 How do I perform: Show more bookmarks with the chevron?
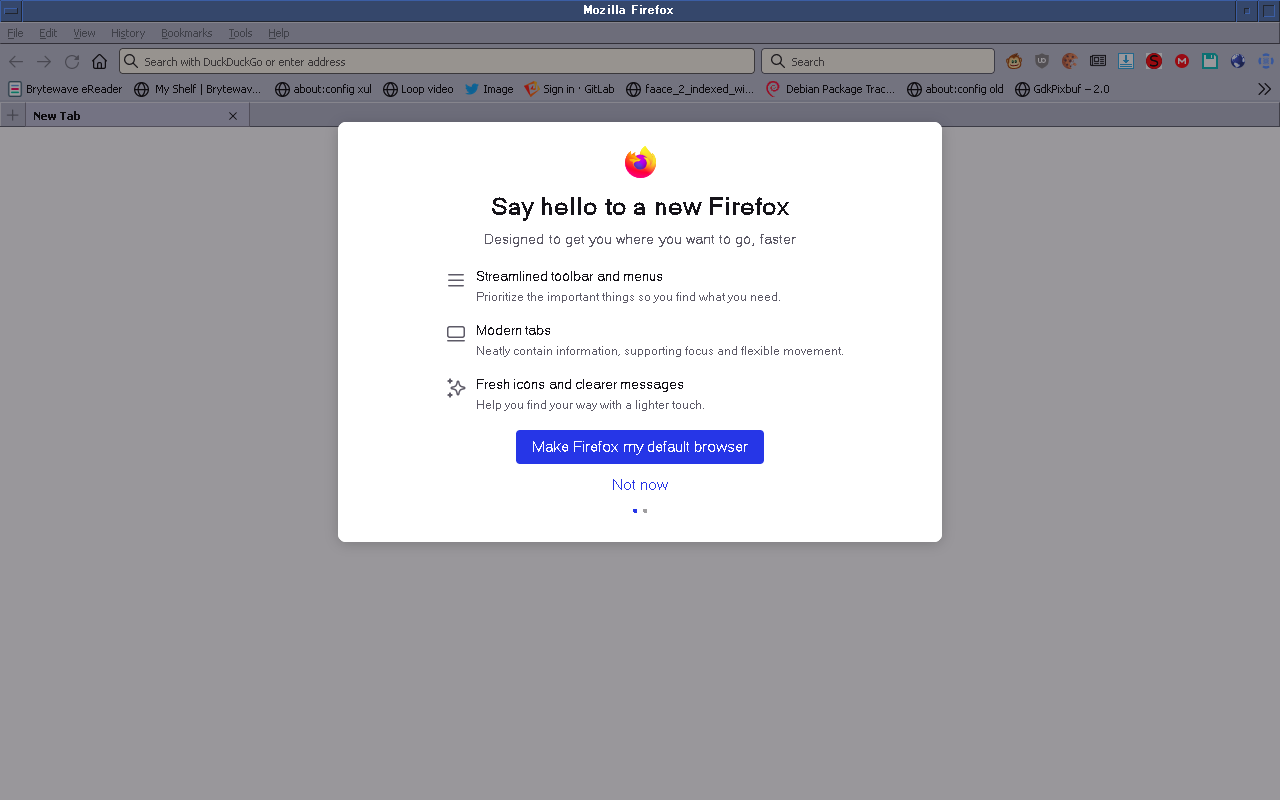(x=1264, y=89)
